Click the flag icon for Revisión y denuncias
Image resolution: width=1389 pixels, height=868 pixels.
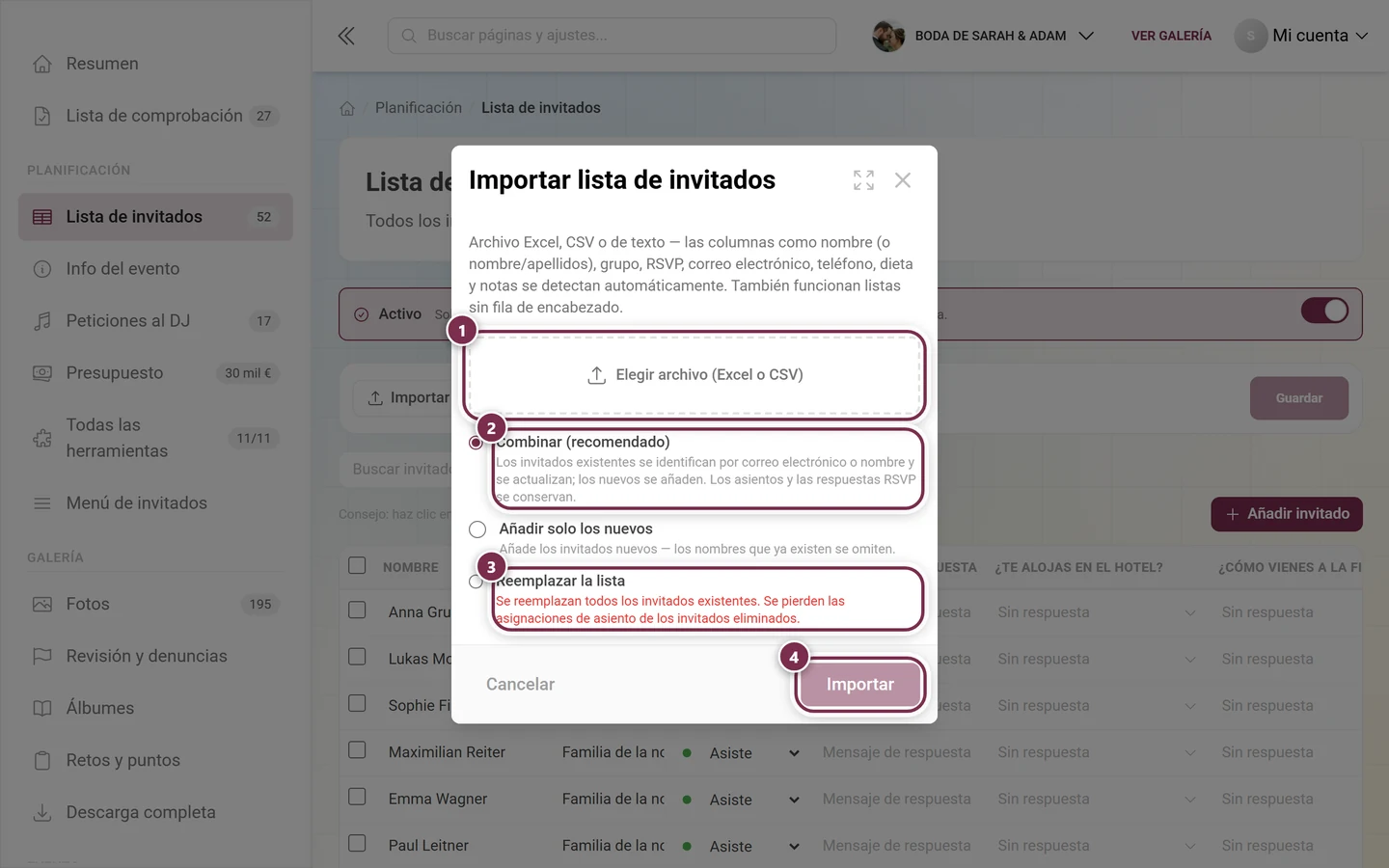(42, 657)
